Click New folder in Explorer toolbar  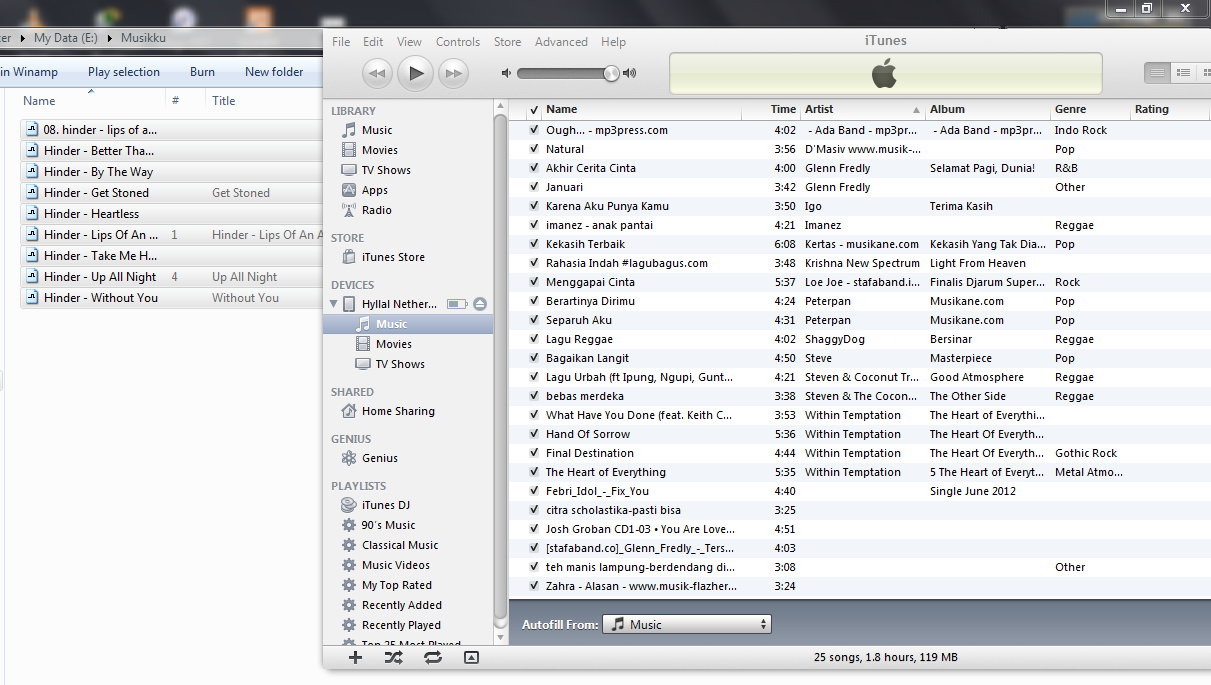pyautogui.click(x=274, y=72)
